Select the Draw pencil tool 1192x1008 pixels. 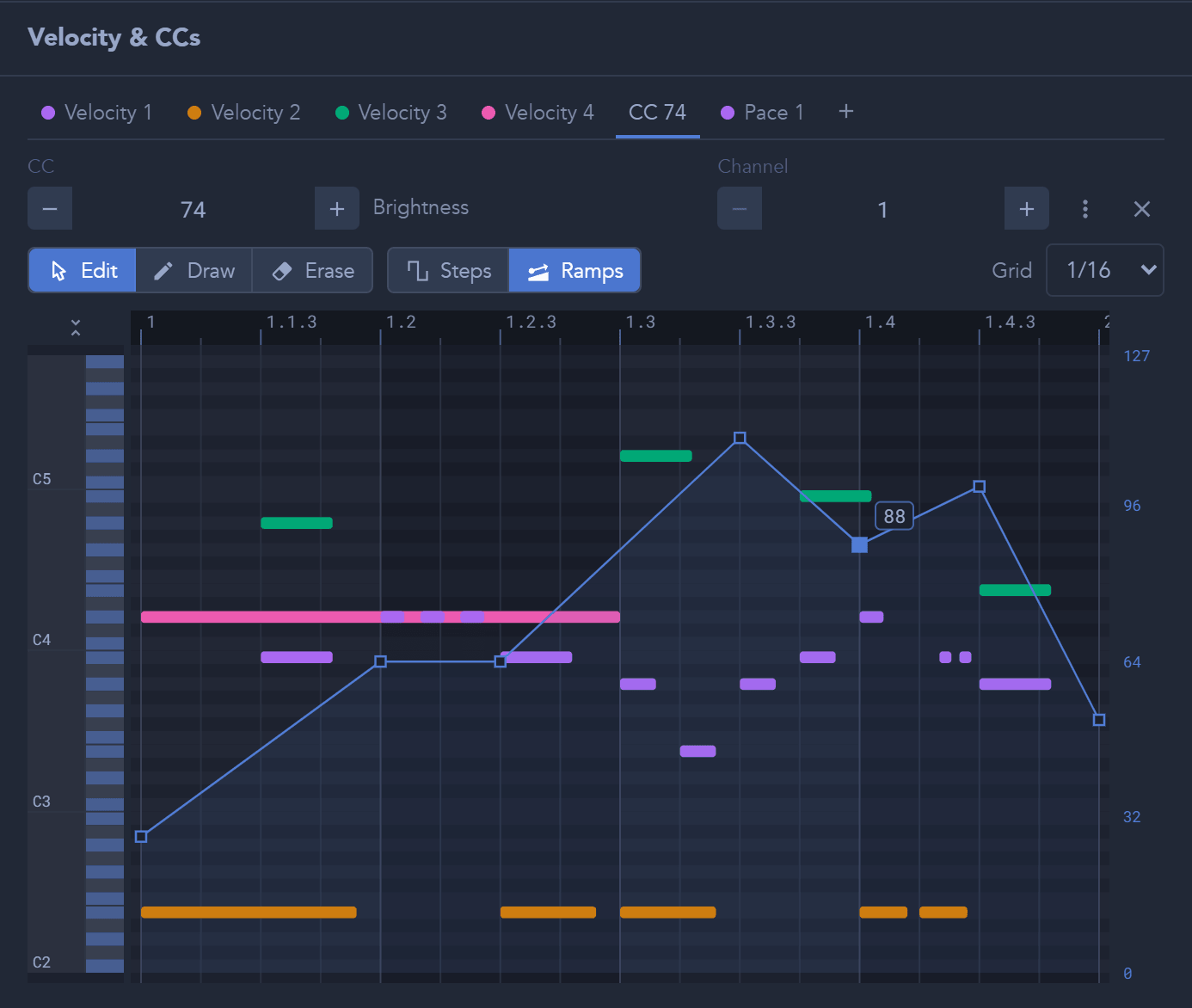[194, 271]
